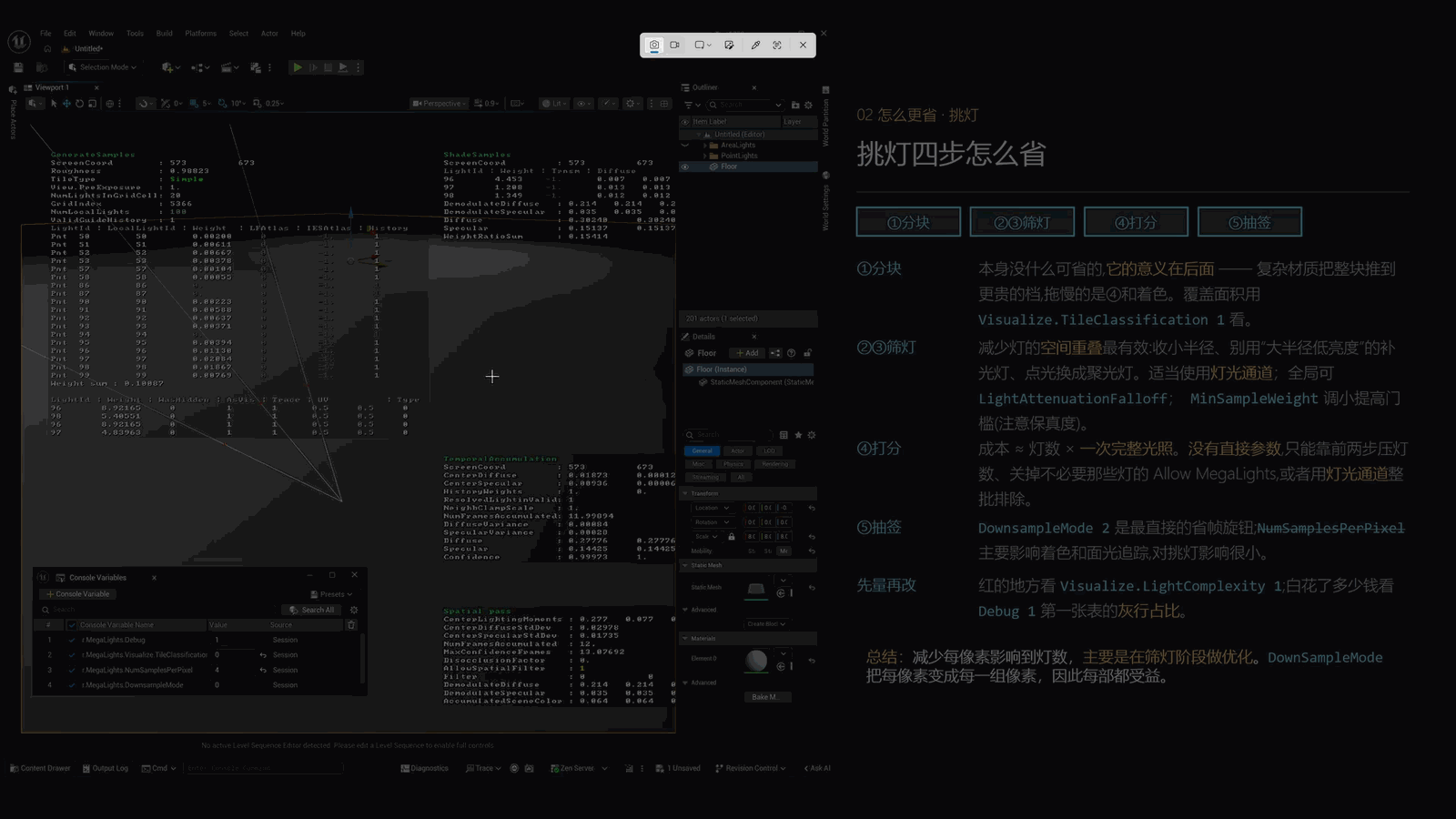This screenshot has width=1456, height=819.
Task: Click the trash delete icon in Console Variables
Action: 352,625
